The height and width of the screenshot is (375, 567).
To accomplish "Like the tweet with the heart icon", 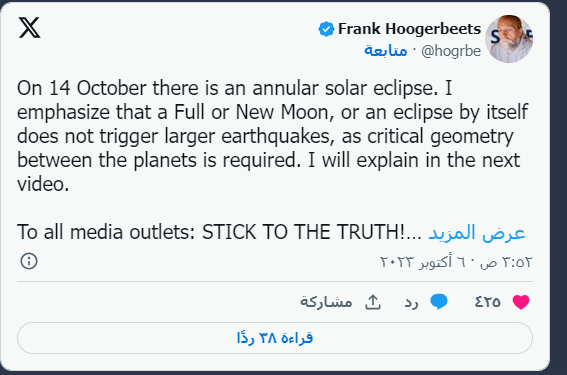I will [521, 302].
